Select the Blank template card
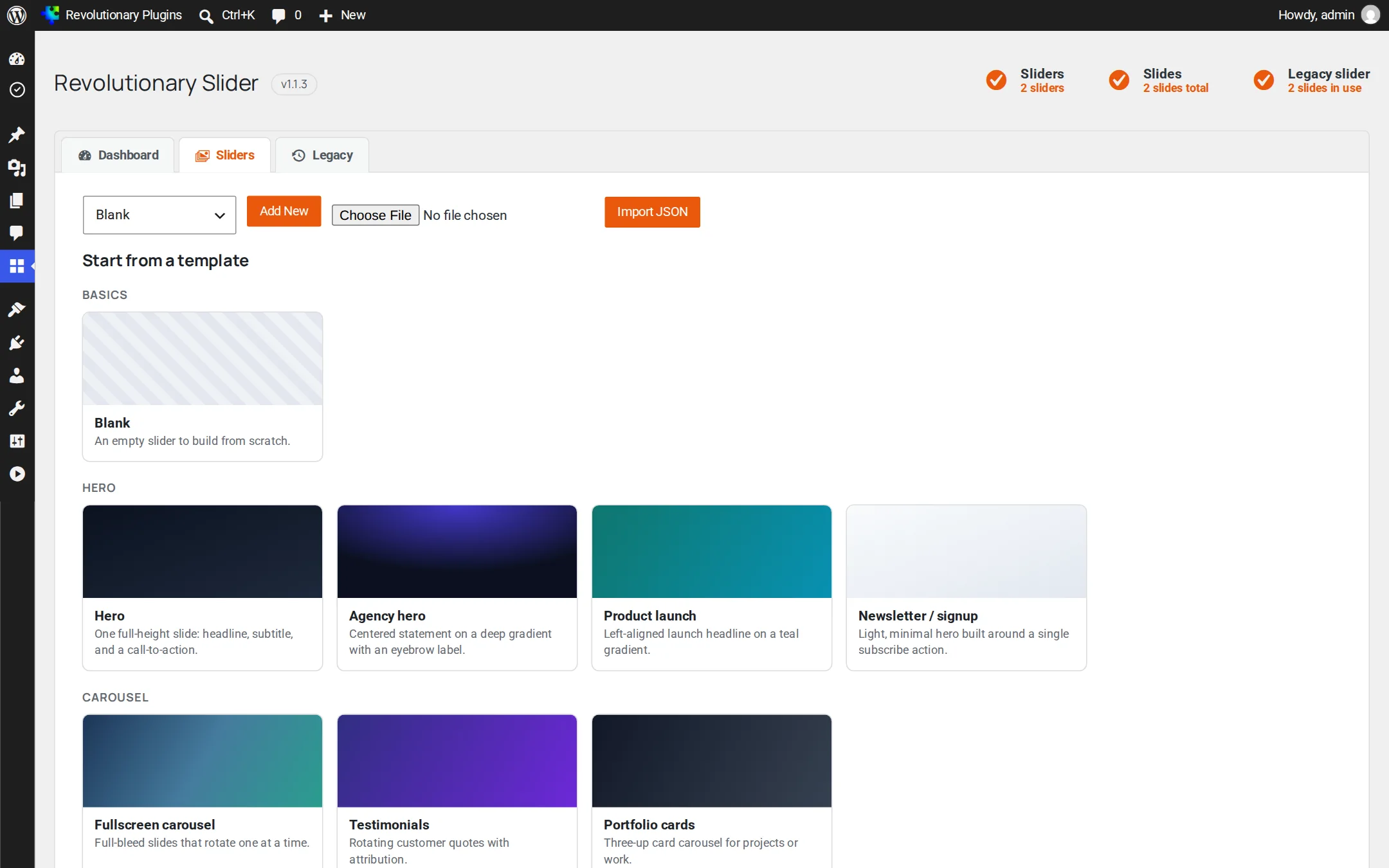The width and height of the screenshot is (1389, 868). pos(203,386)
